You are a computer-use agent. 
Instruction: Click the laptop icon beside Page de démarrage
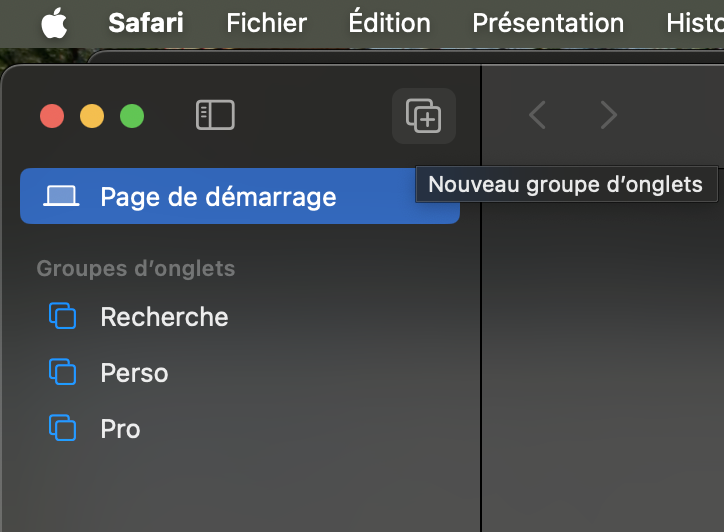coord(61,196)
